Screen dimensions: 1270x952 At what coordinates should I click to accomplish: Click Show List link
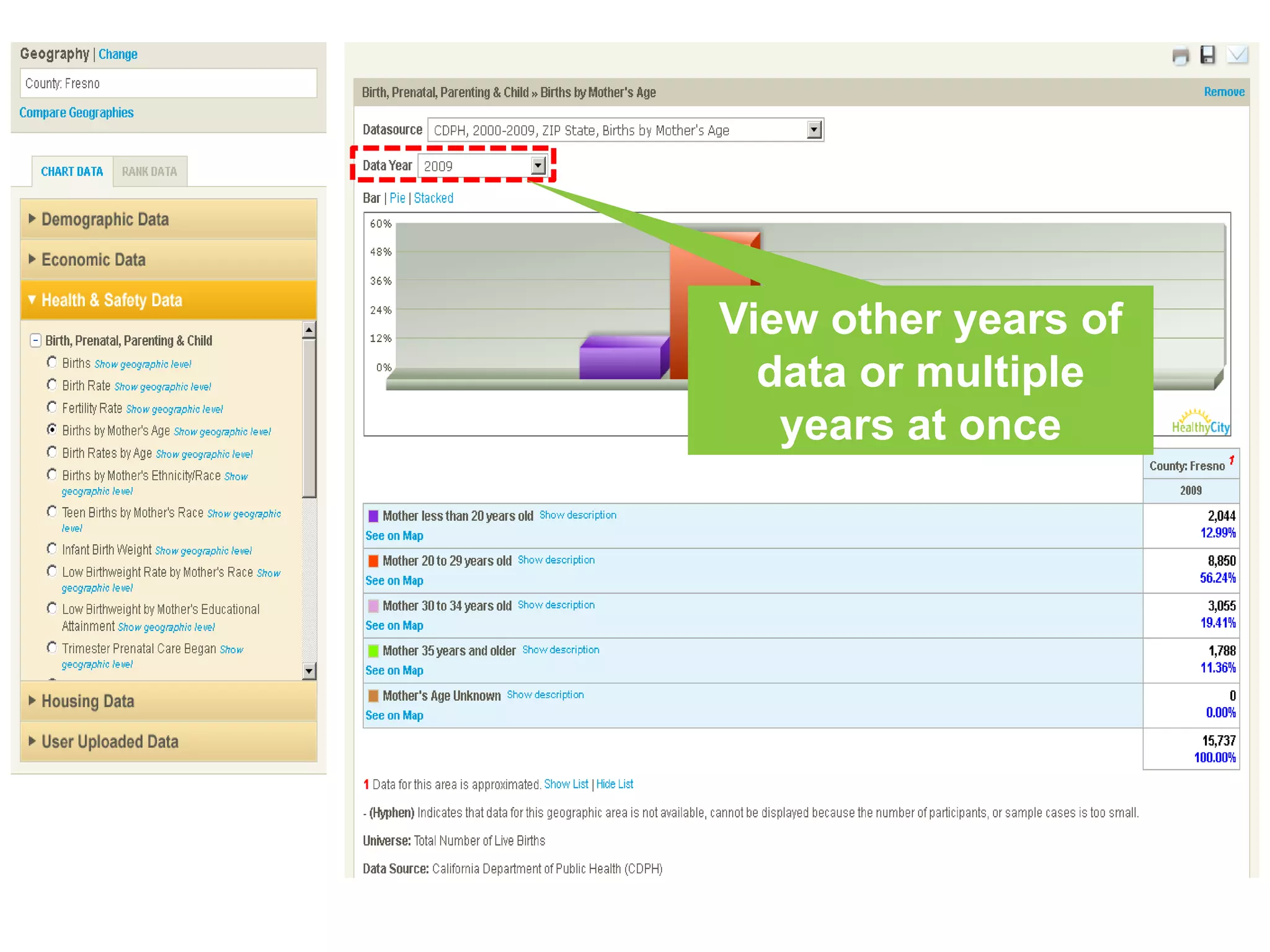(566, 784)
